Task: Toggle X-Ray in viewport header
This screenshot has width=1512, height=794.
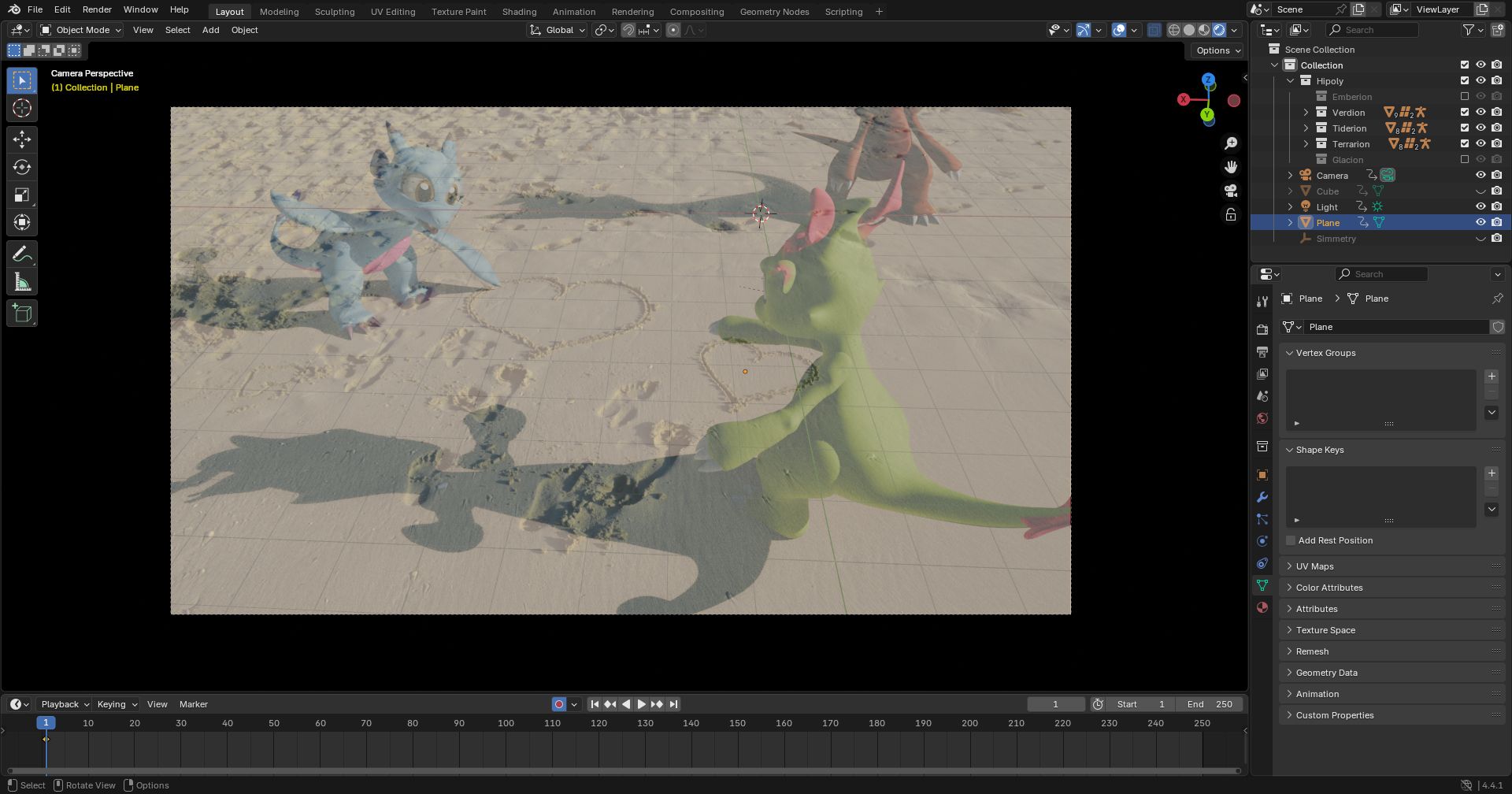Action: click(x=1154, y=30)
